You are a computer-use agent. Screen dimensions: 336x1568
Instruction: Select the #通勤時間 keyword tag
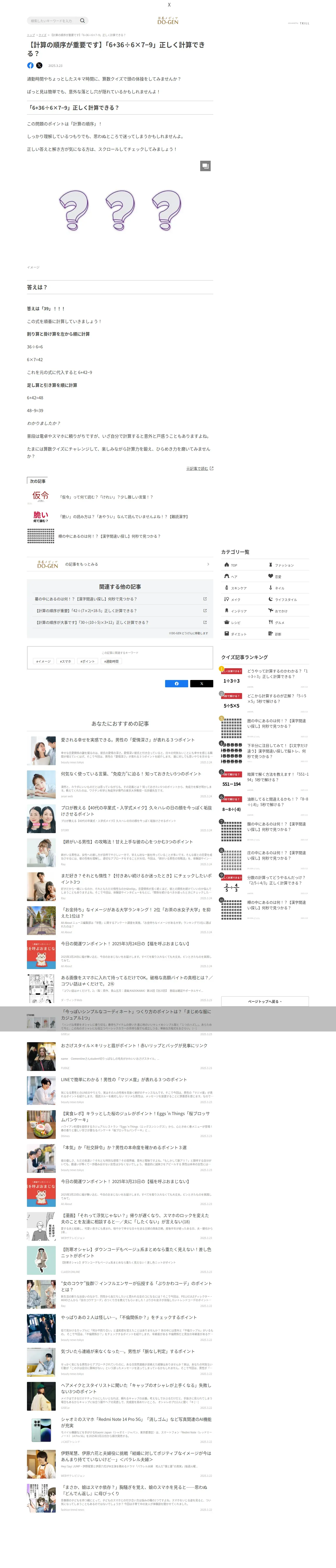[111, 661]
